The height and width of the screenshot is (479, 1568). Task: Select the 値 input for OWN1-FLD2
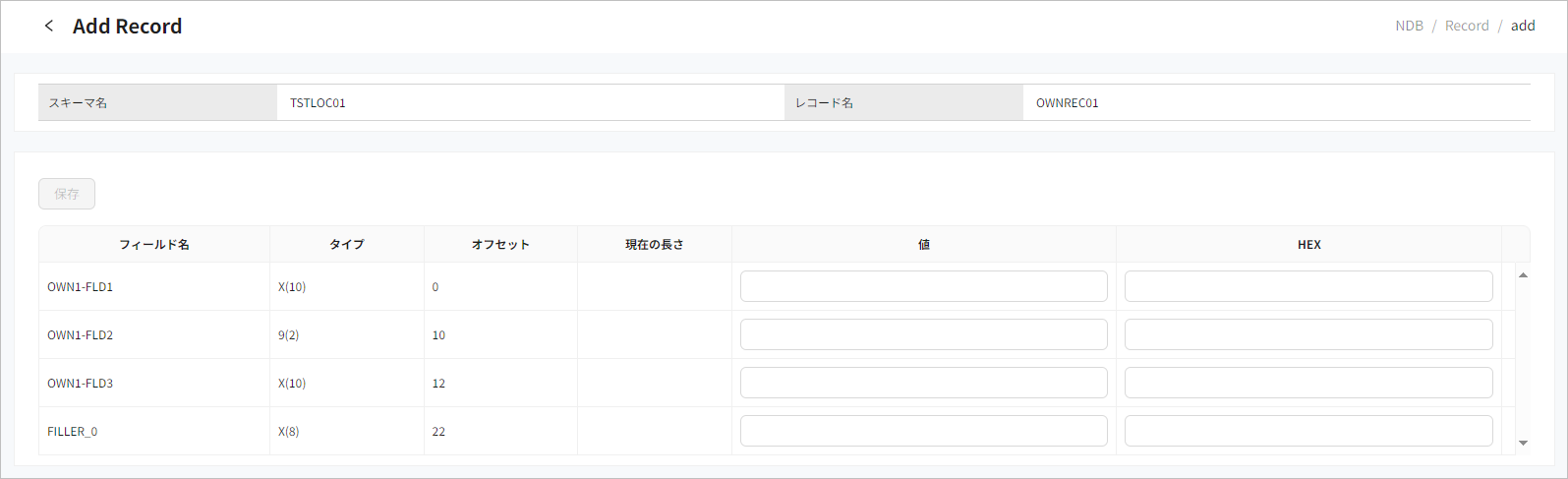pyautogui.click(x=923, y=334)
